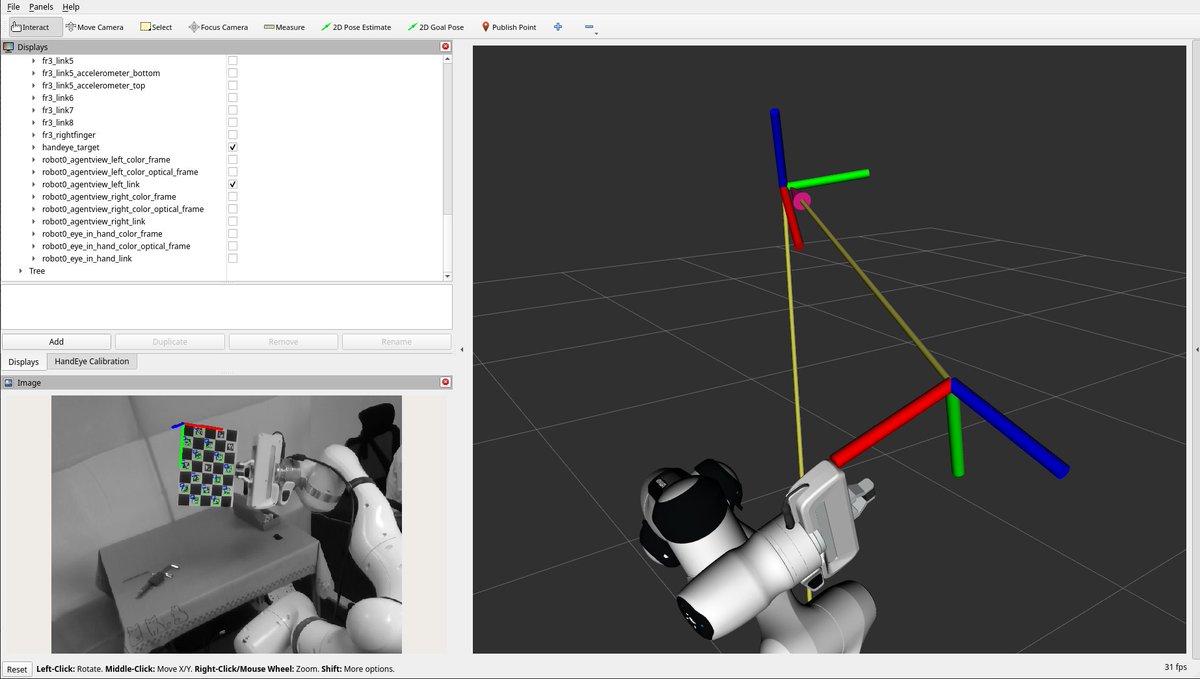This screenshot has width=1200, height=679.
Task: Enable robot0_eye_in_hand_link checkbox
Action: 233,258
